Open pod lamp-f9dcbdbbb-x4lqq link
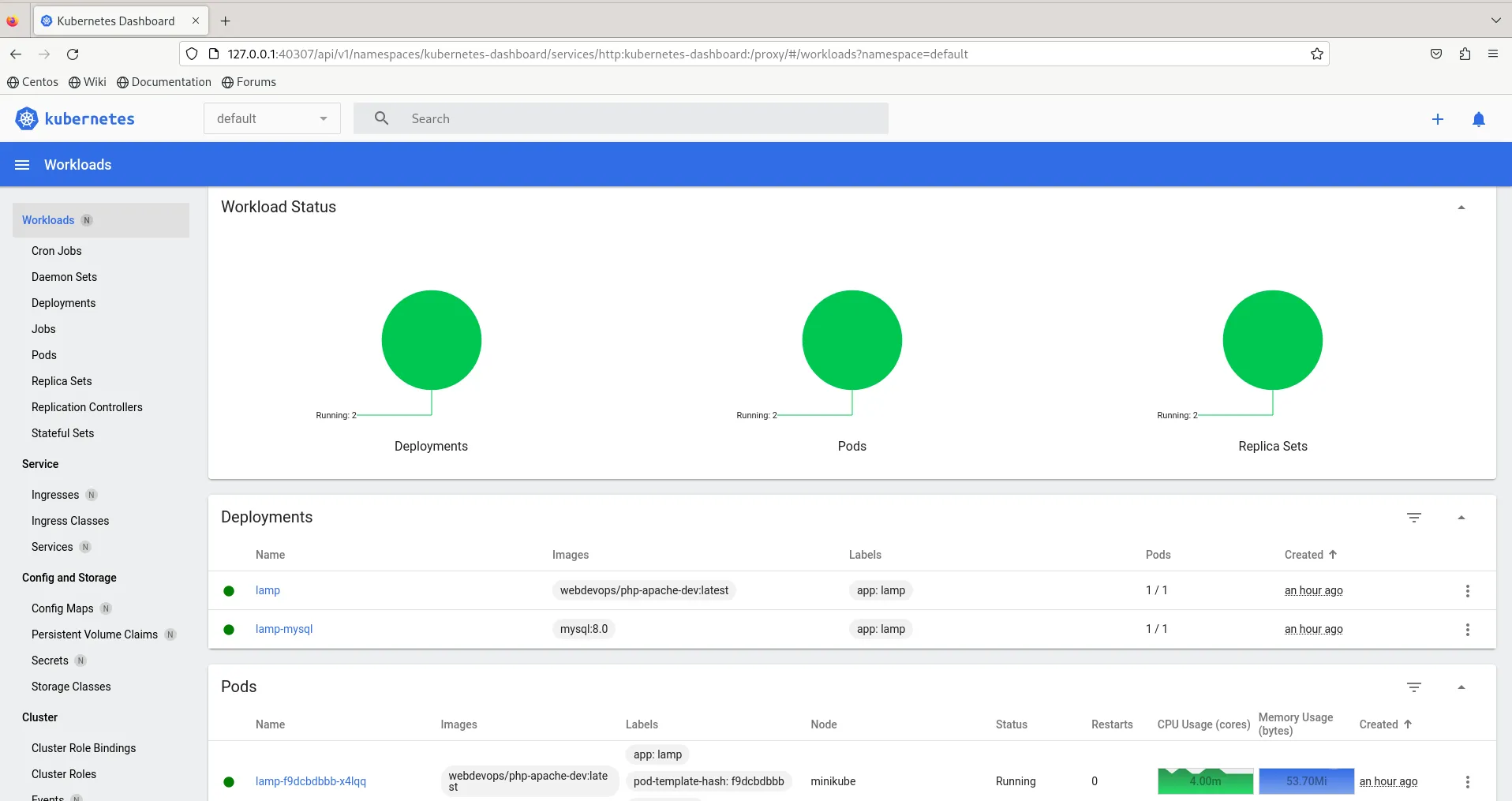This screenshot has width=1512, height=801. pos(311,781)
